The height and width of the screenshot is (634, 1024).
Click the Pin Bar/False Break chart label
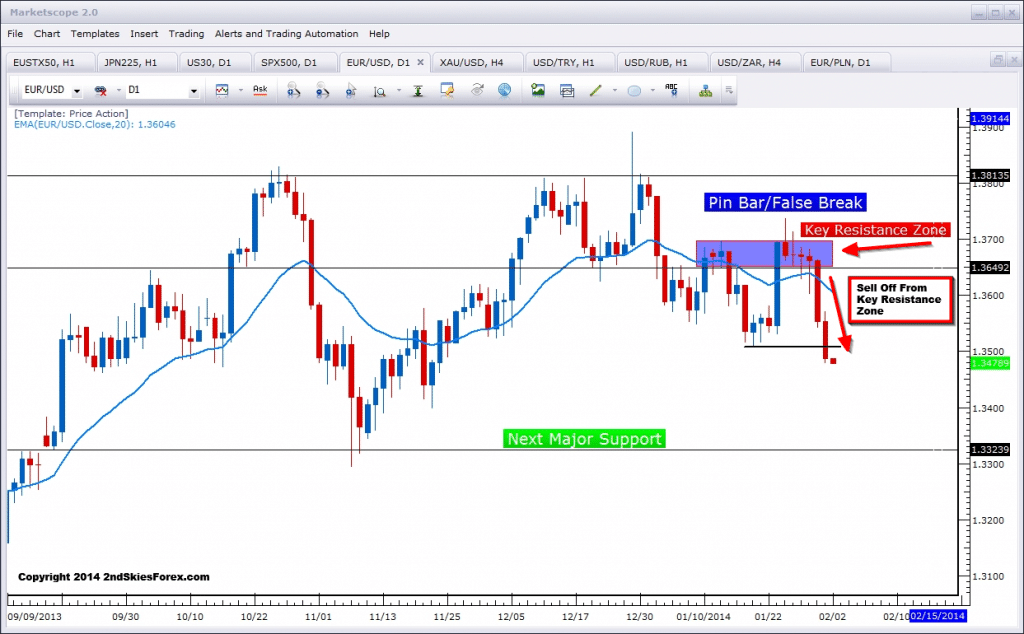pos(785,202)
